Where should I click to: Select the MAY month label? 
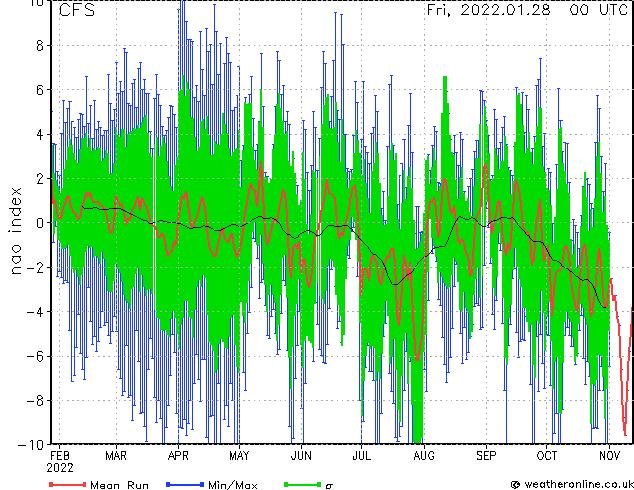(x=239, y=456)
